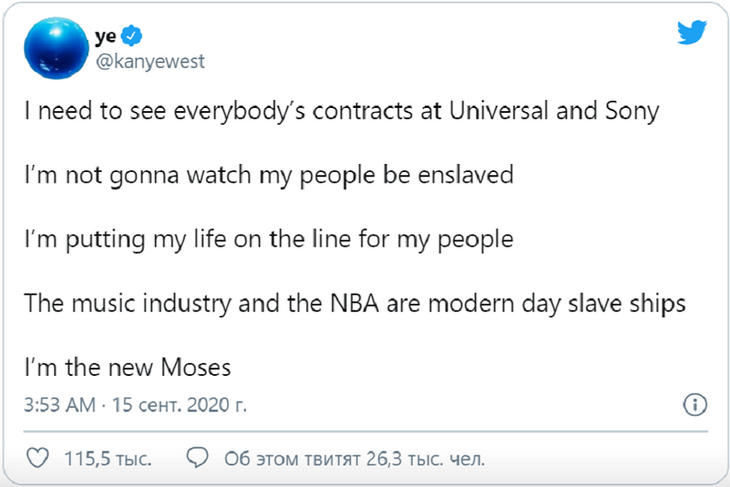The width and height of the screenshot is (730, 487).
Task: Click the reply speech bubble icon
Action: 198,460
